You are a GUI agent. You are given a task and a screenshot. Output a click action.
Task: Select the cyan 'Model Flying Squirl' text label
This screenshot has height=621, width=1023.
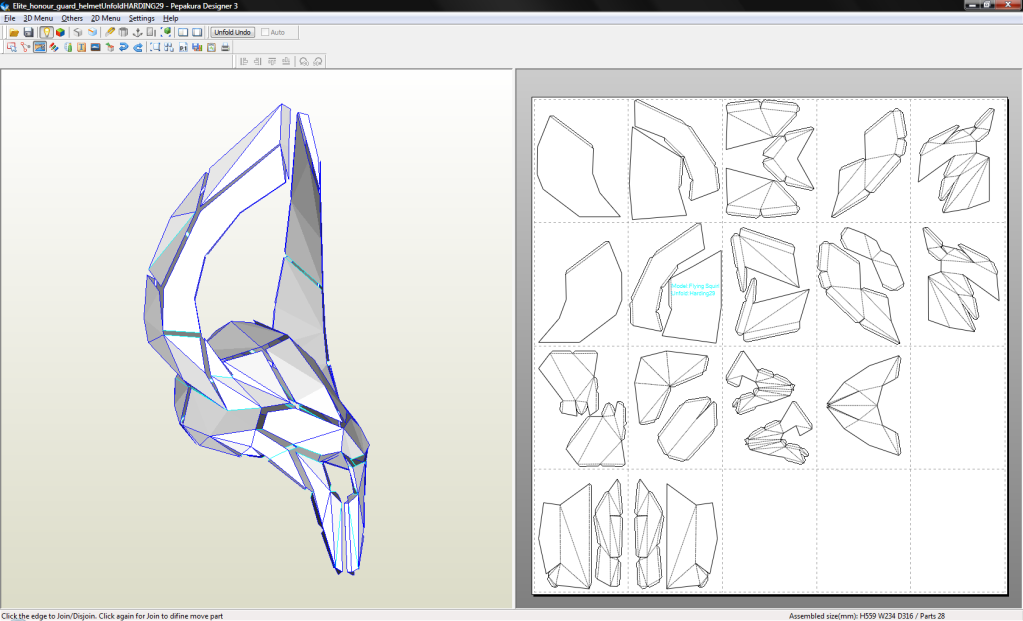[x=695, y=290]
